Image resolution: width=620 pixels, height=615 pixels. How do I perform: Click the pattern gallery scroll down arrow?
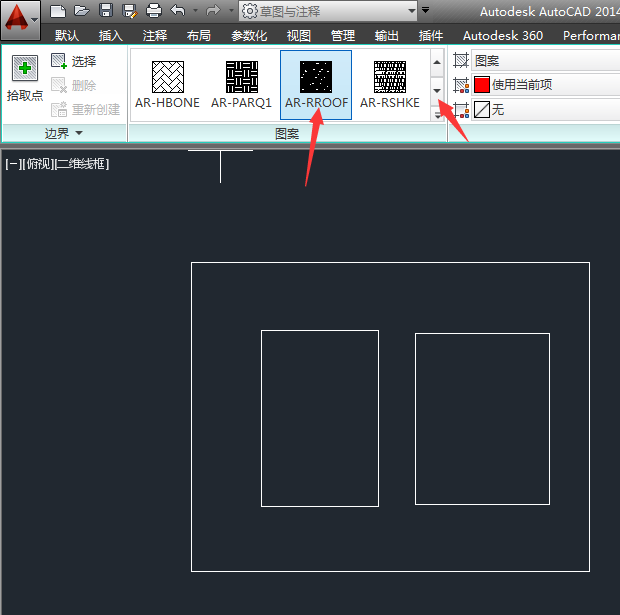coord(437,91)
